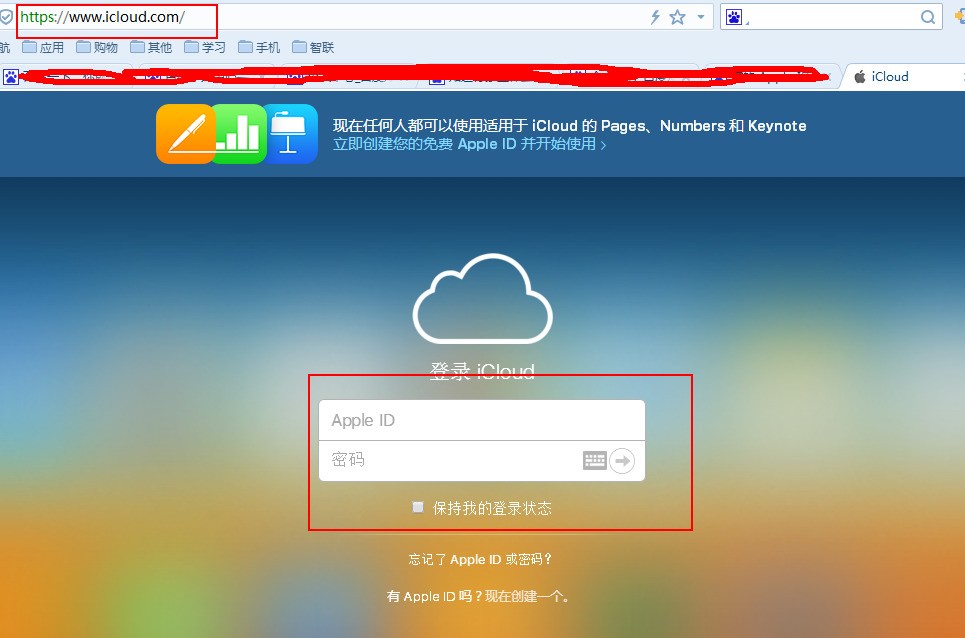Open the 其他 bookmarks folder
Viewport: 965px width, 638px height.
coord(151,47)
